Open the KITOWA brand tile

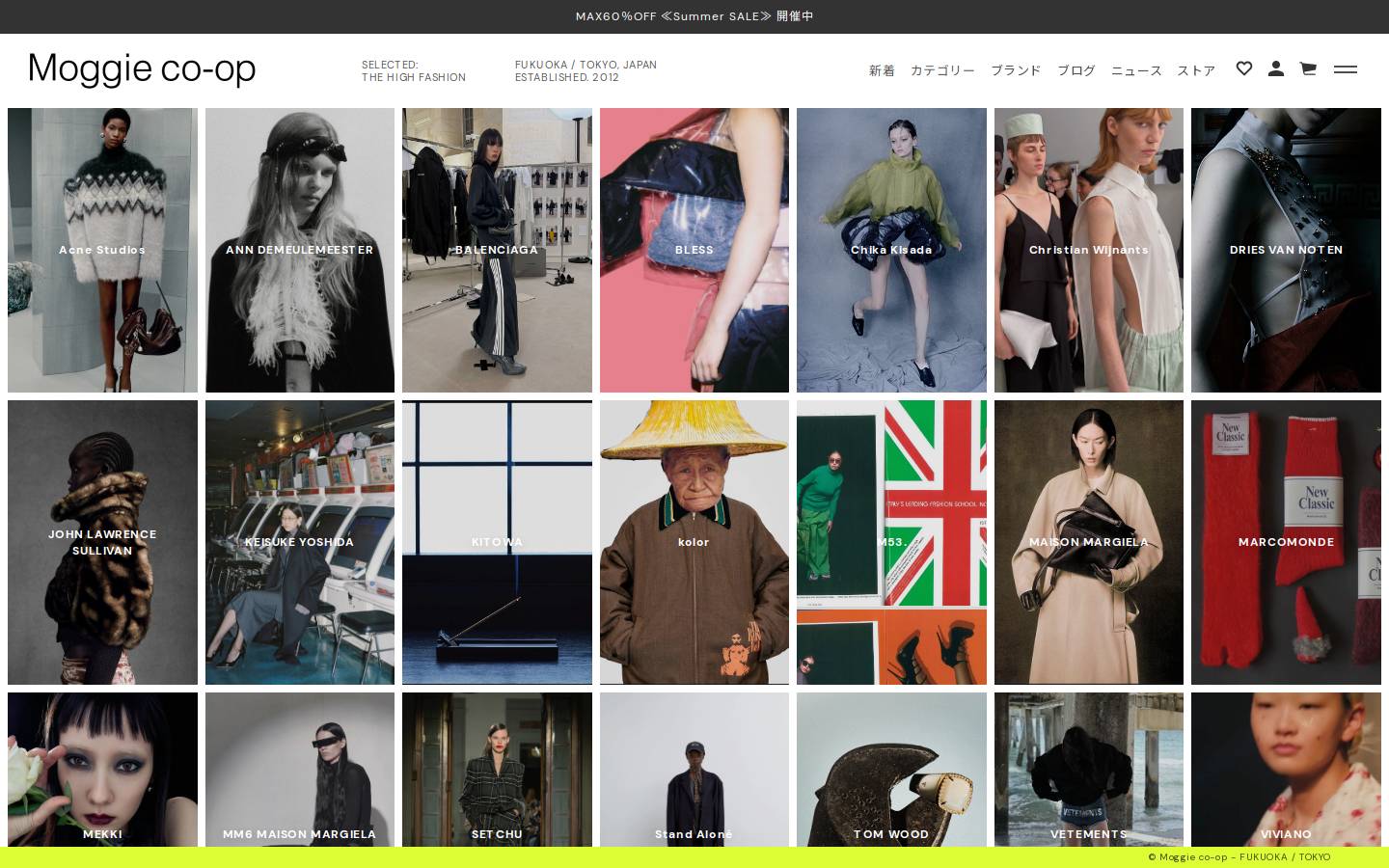click(497, 542)
